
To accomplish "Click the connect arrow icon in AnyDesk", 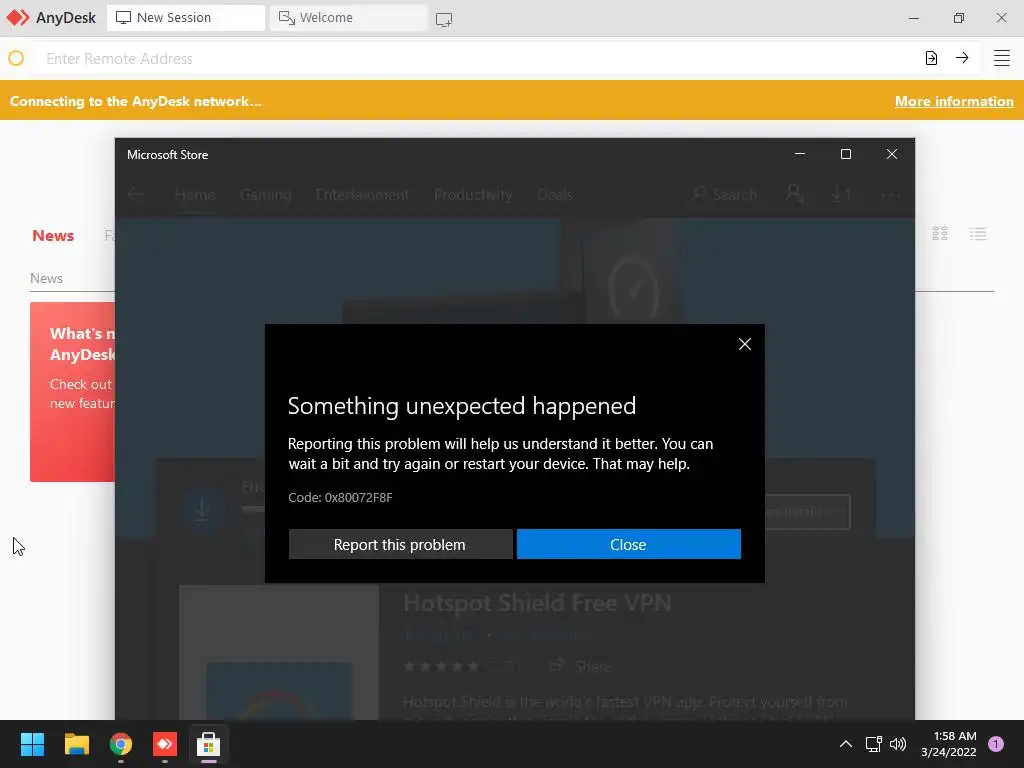I will (962, 58).
